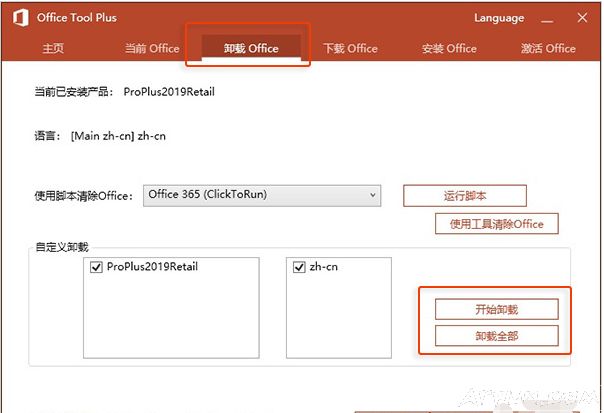Select the 卸载 Office tab
This screenshot has height=413, width=604.
coord(251,48)
